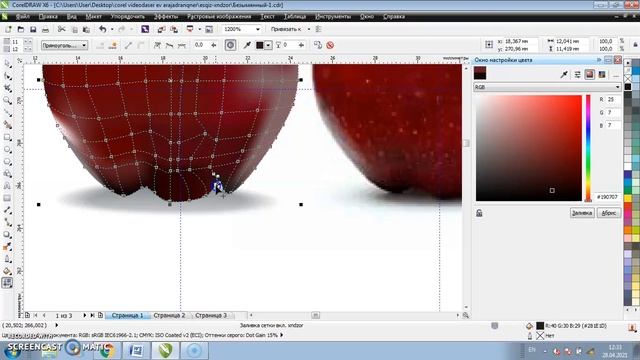The width and height of the screenshot is (640, 360).
Task: Open the mesh fill color dropdown arrow
Action: click(268, 45)
